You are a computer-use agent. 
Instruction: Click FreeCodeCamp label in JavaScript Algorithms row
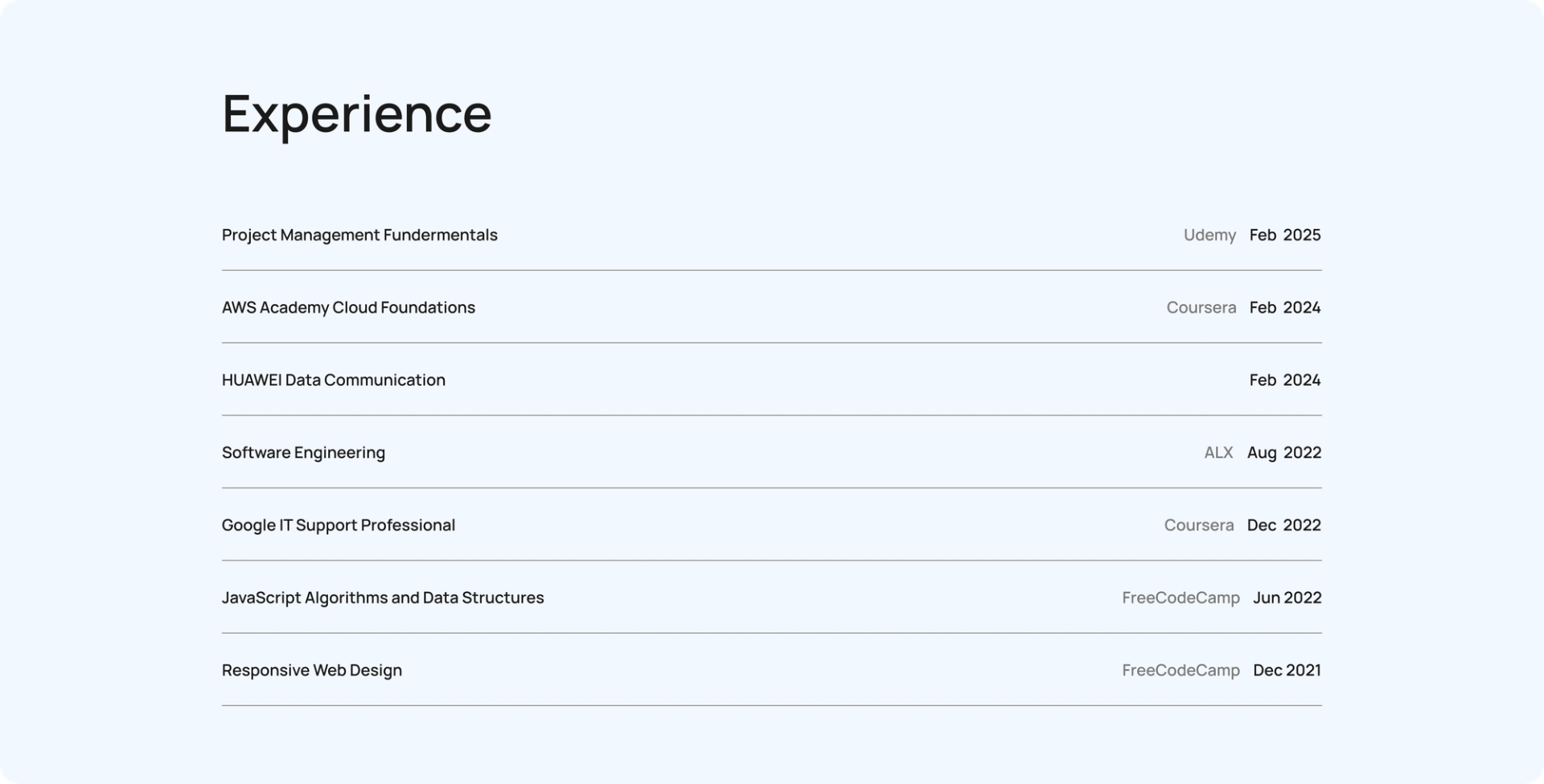point(1181,597)
